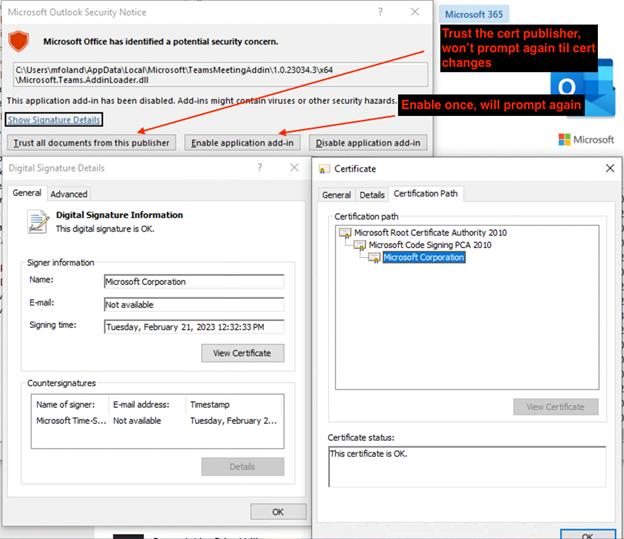Click the Countersignatures Timestamp value Tuesday, February 2...
The image size is (624, 539).
[234, 421]
